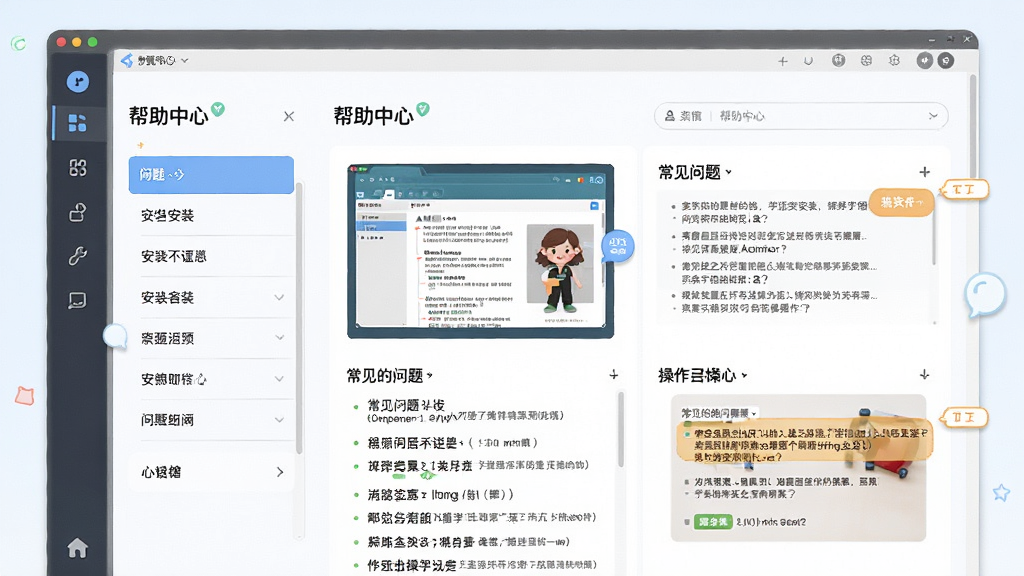Image resolution: width=1024 pixels, height=576 pixels.
Task: Open the dropdown arrow next to the 操作 section heading
Action: click(744, 376)
